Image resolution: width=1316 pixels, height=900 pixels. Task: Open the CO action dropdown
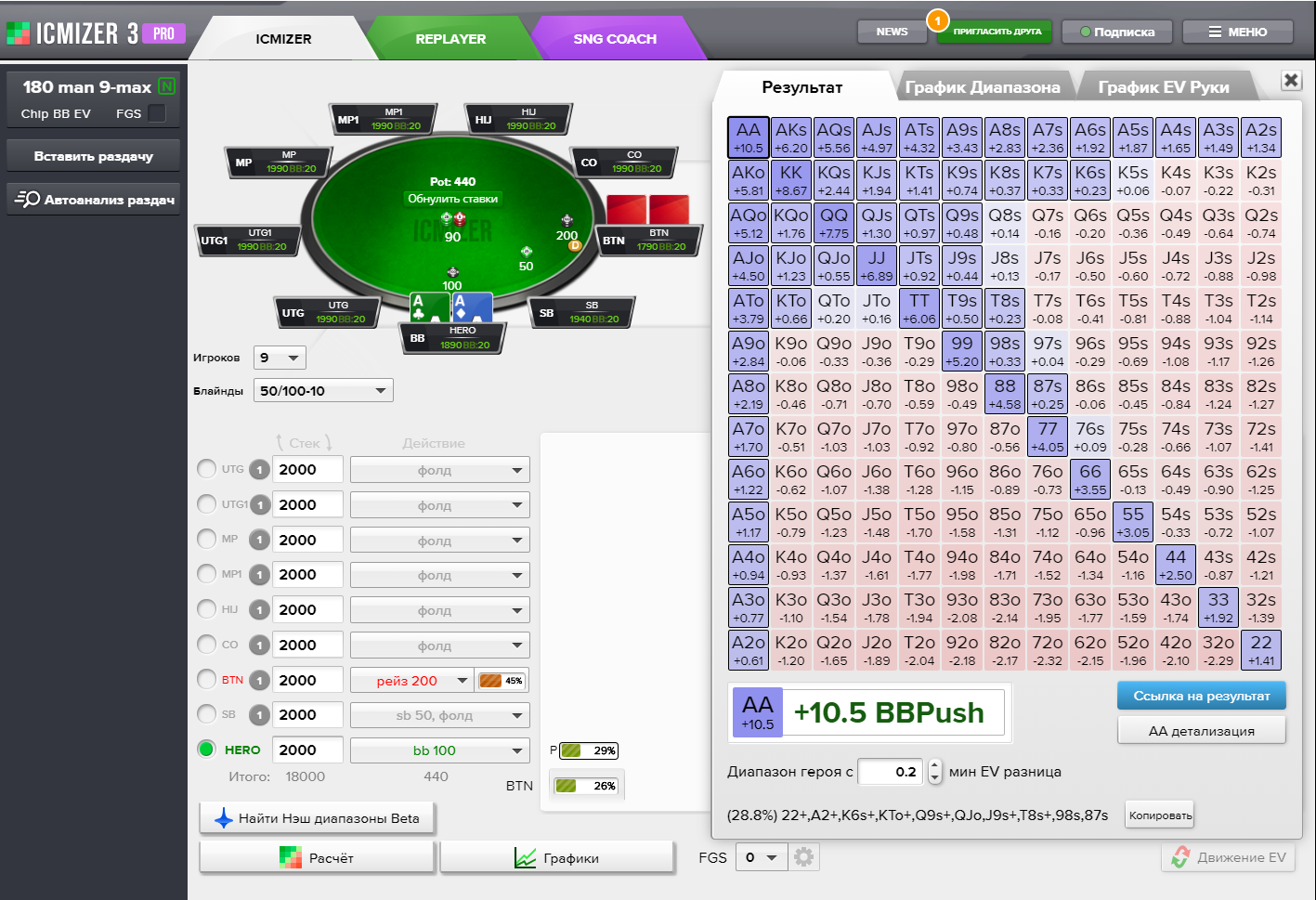(439, 646)
